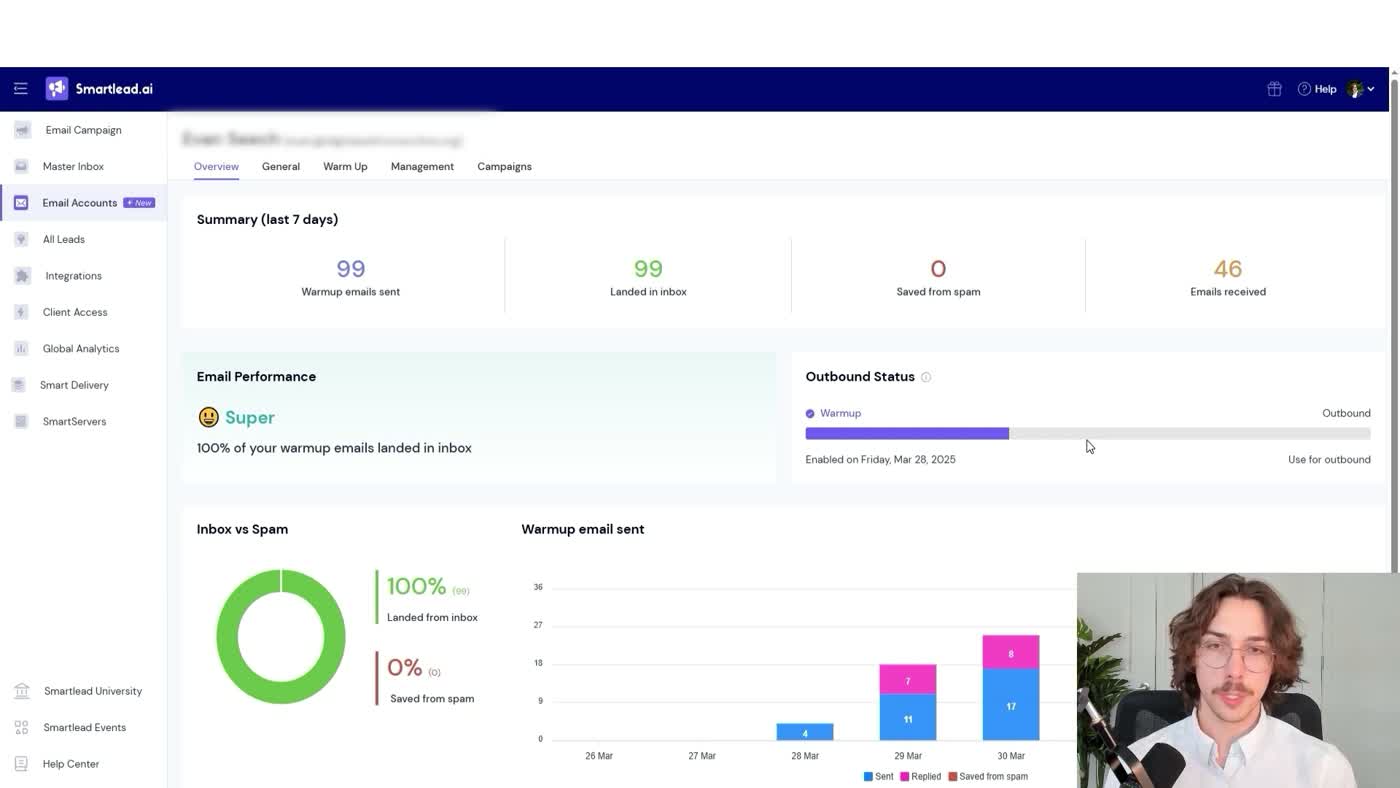The height and width of the screenshot is (788, 1400).
Task: Open the gift rewards icon
Action: click(1274, 89)
